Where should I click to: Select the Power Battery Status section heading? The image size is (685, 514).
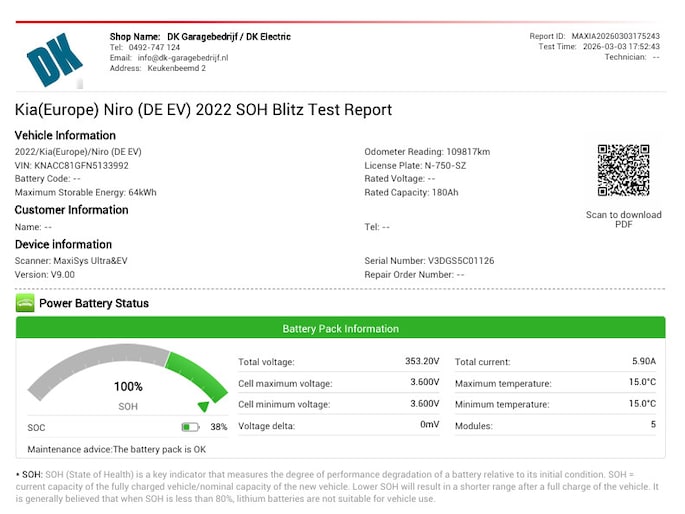(x=93, y=303)
